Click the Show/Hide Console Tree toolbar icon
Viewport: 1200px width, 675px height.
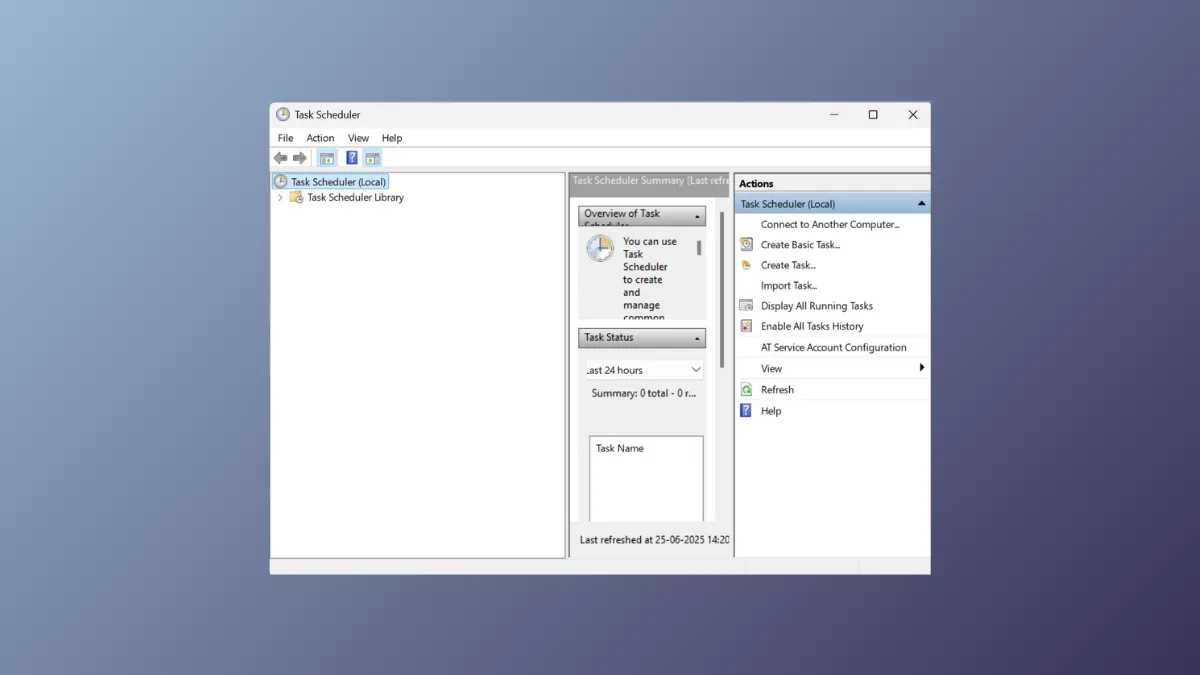tap(326, 157)
